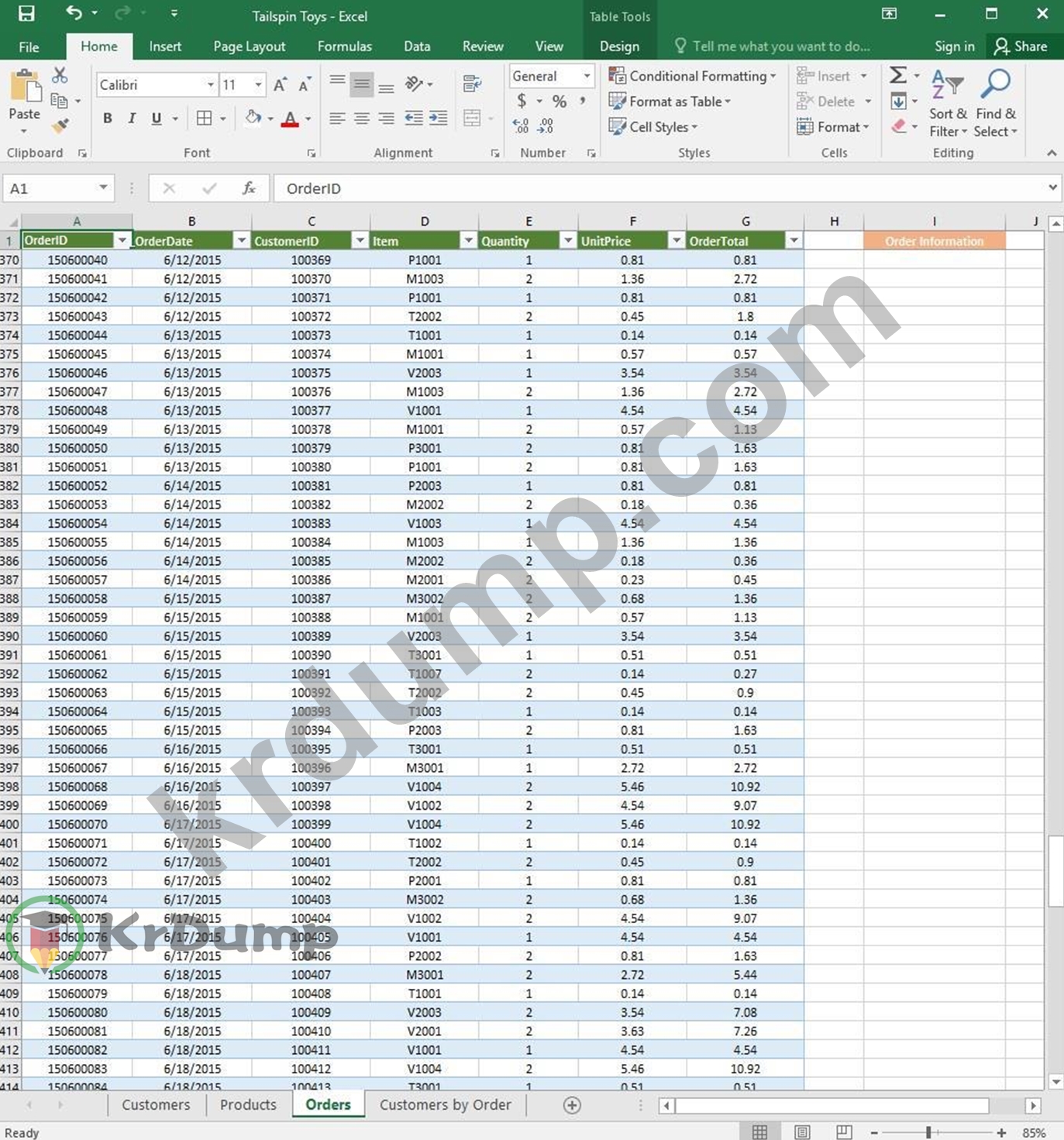This screenshot has height=1140, width=1064.
Task: Open the Quantity column filter dropdown
Action: (x=568, y=241)
